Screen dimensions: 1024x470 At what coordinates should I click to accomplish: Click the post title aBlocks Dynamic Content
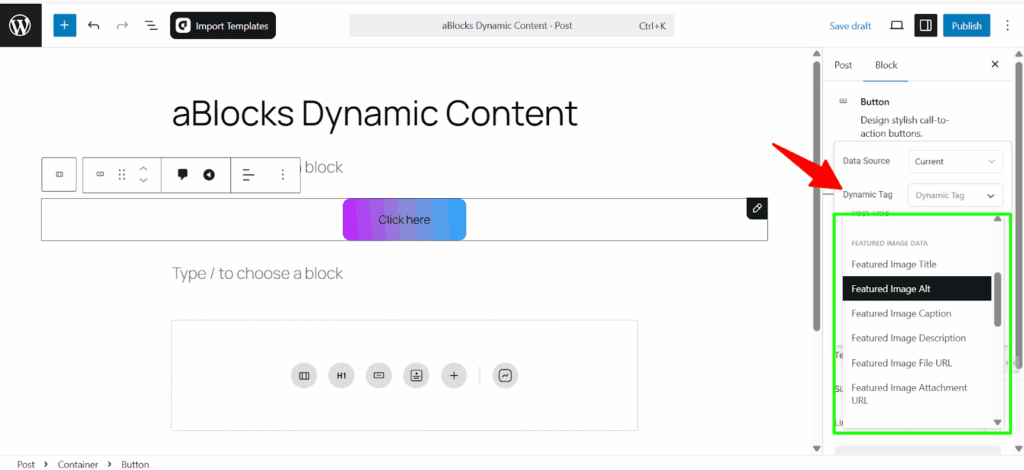click(375, 114)
